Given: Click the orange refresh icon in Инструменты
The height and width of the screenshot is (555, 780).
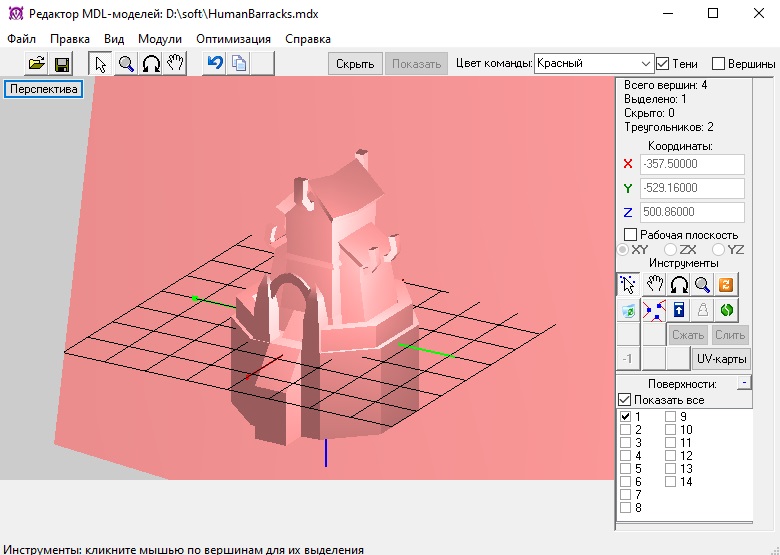Looking at the screenshot, I should [x=727, y=284].
